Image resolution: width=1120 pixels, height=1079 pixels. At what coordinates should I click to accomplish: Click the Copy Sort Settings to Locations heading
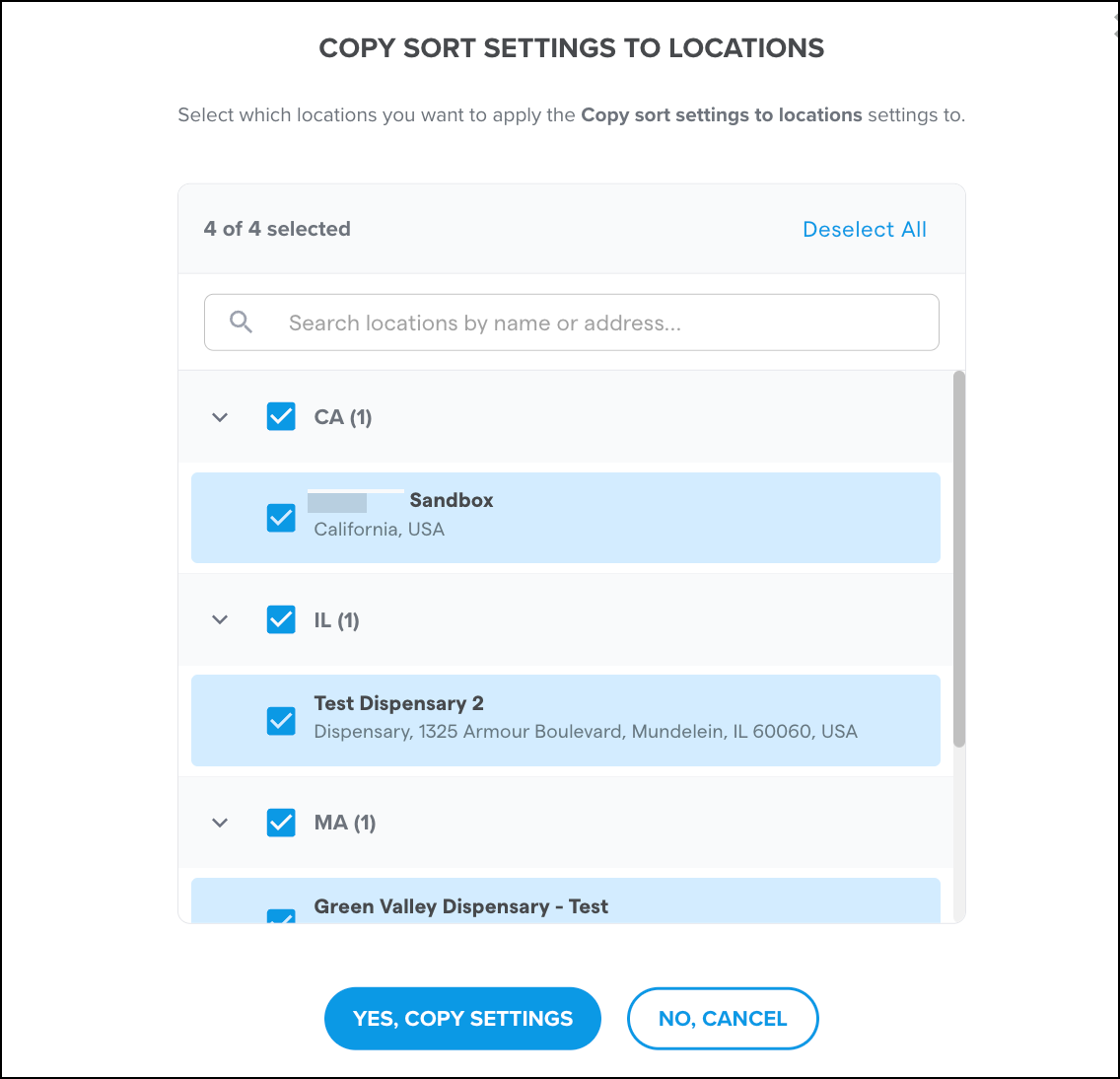572,48
